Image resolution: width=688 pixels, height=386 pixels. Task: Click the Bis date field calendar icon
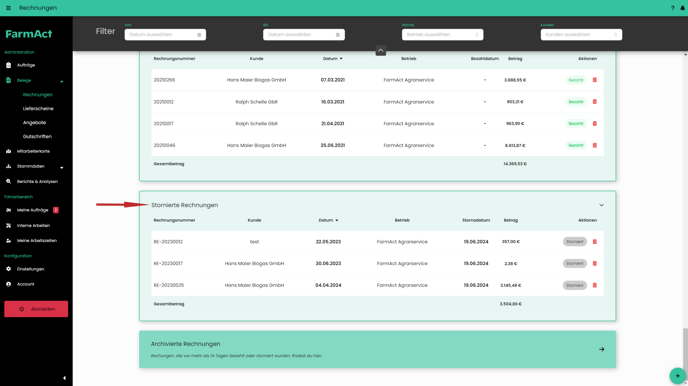pos(337,35)
